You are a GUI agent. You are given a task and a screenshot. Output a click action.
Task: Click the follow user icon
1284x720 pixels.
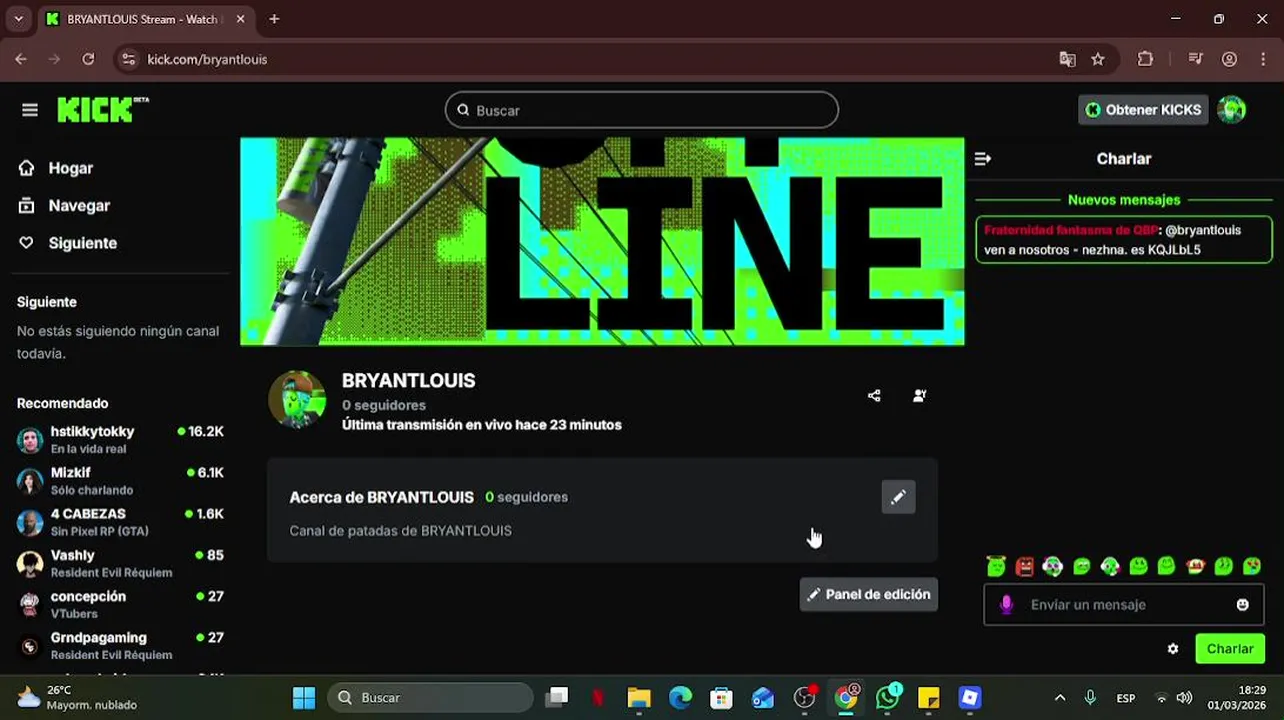tap(919, 396)
